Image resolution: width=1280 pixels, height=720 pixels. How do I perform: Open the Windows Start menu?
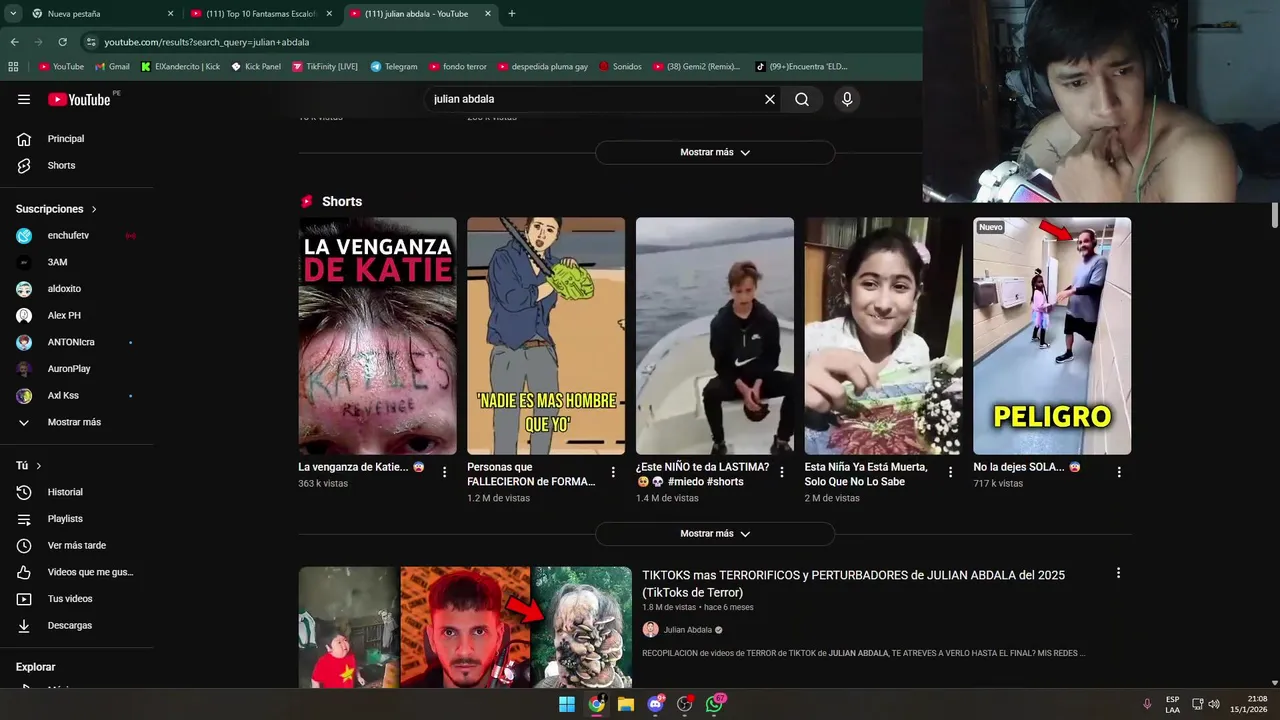567,704
